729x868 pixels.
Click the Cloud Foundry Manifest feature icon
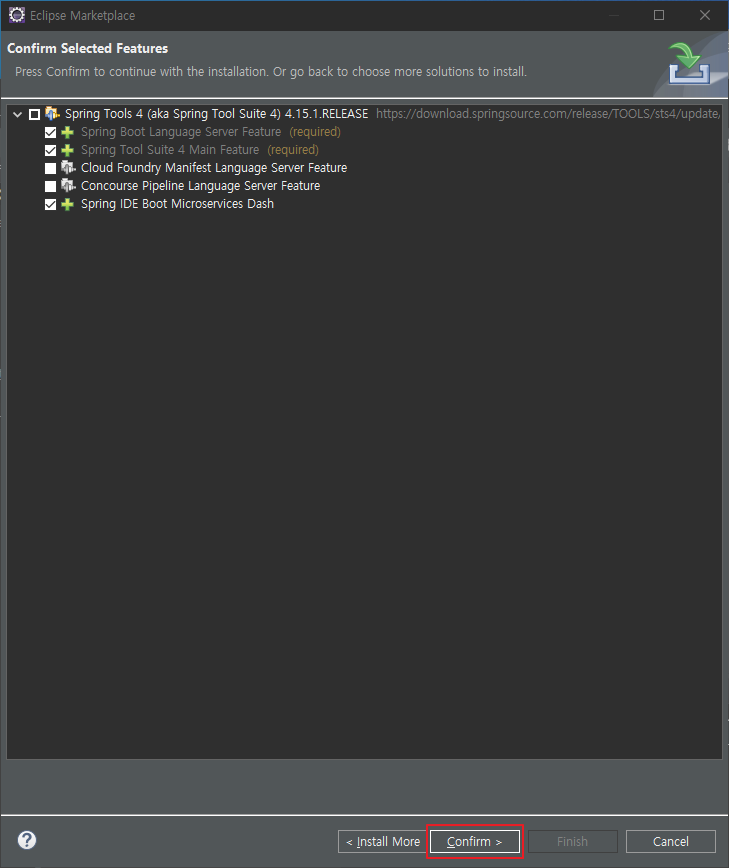(x=68, y=167)
